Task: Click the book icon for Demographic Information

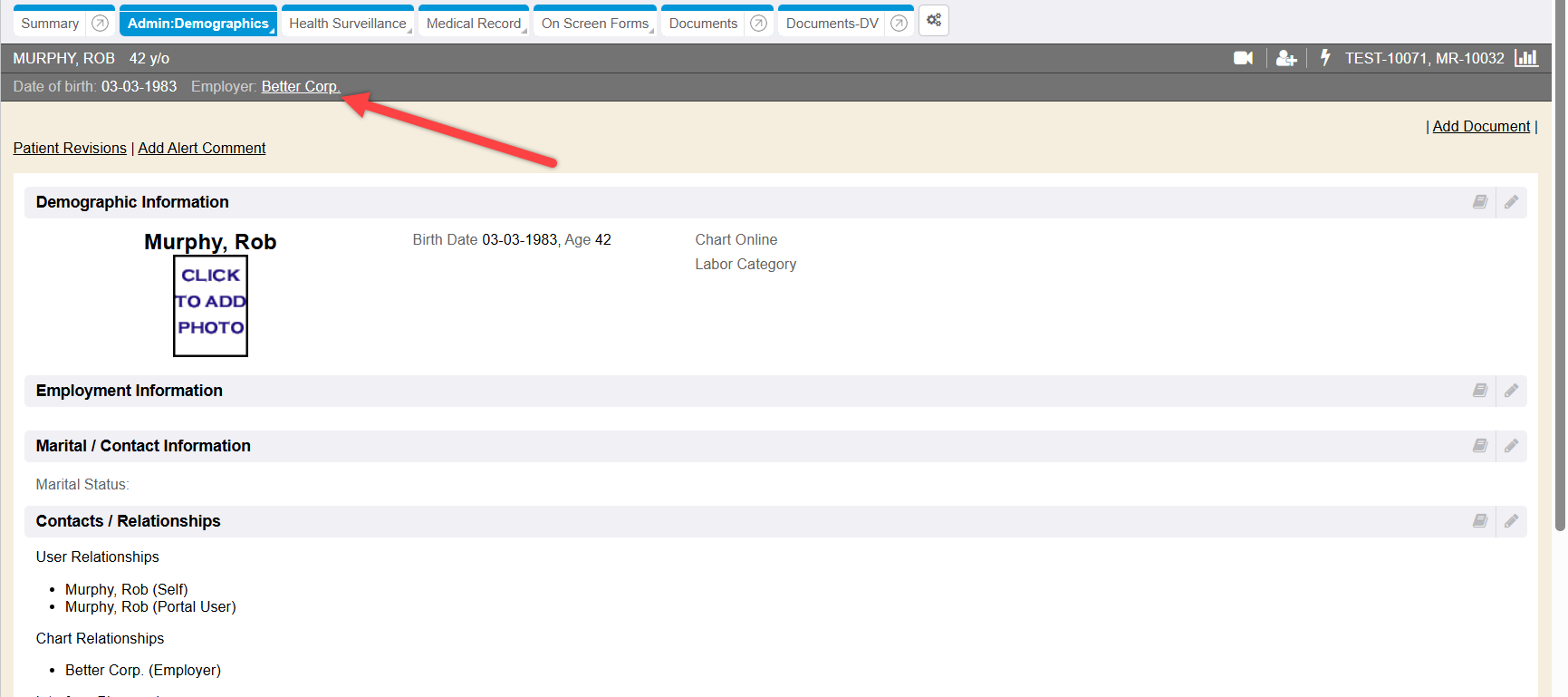Action: (1480, 202)
